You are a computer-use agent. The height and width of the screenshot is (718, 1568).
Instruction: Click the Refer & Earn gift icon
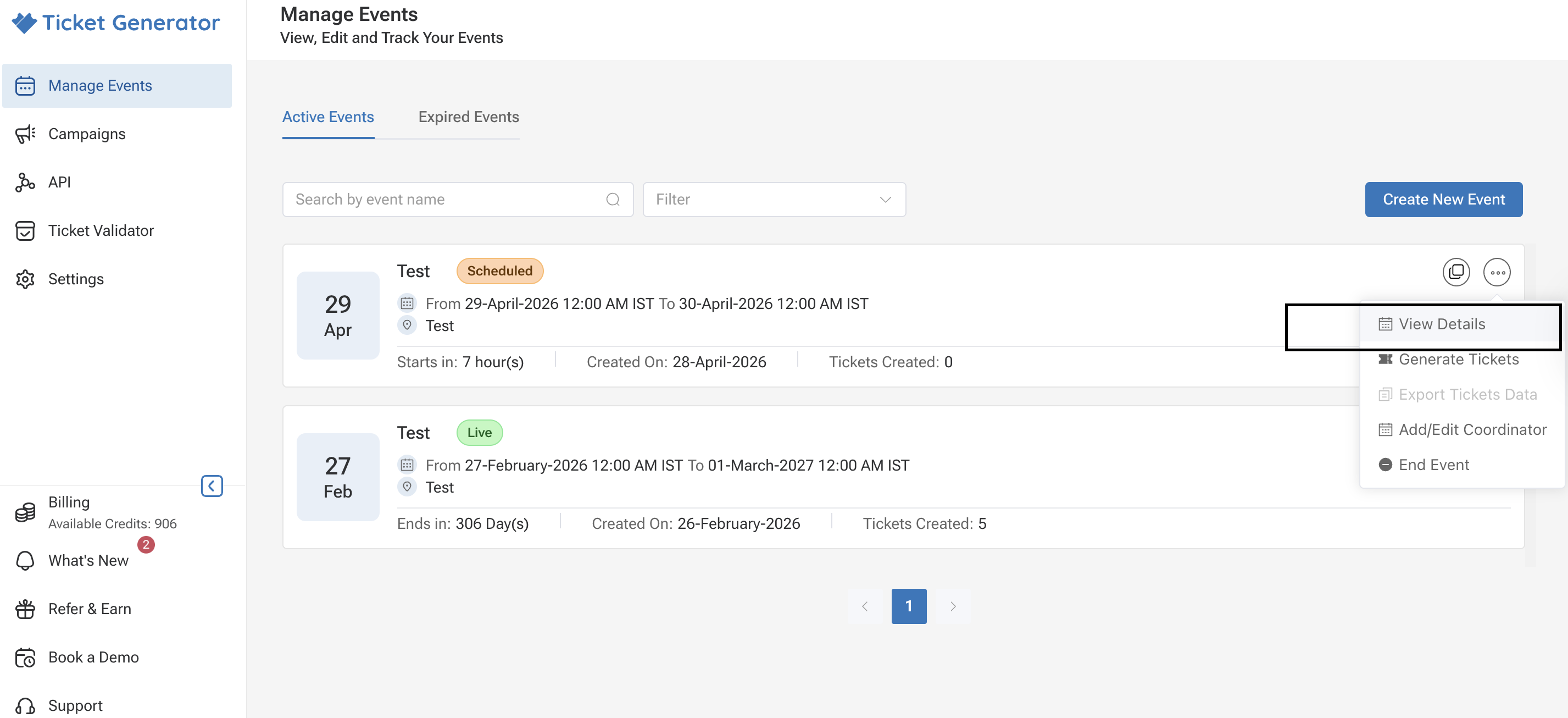click(x=25, y=609)
